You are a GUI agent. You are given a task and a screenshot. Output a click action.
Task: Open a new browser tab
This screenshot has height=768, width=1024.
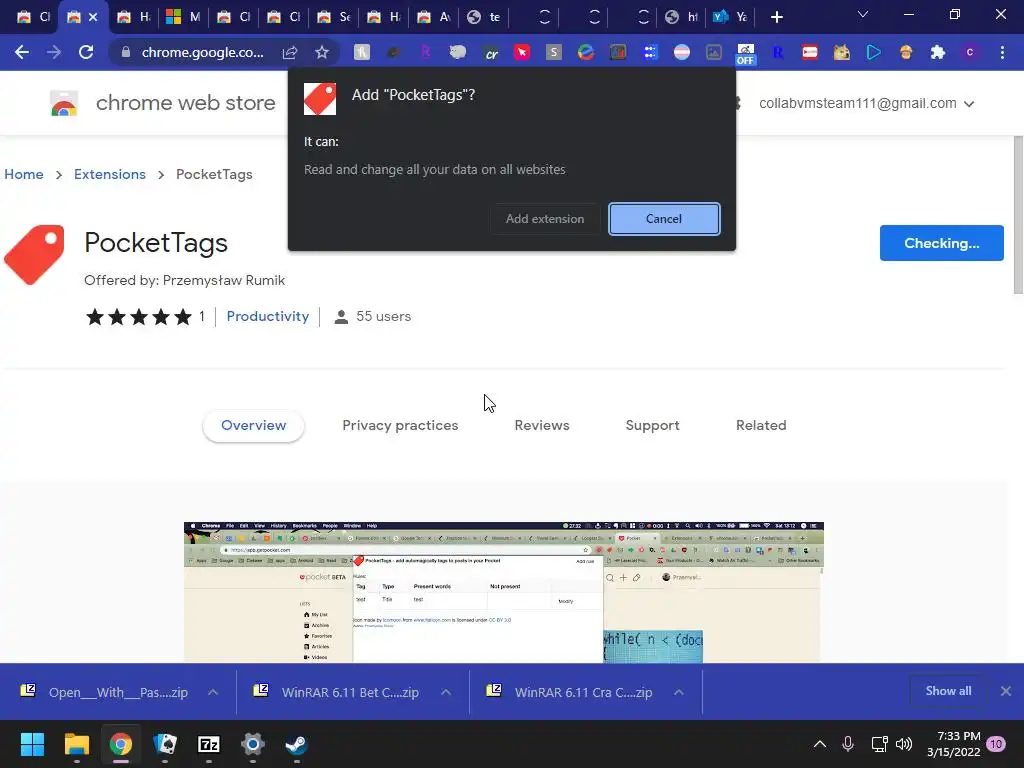776,17
